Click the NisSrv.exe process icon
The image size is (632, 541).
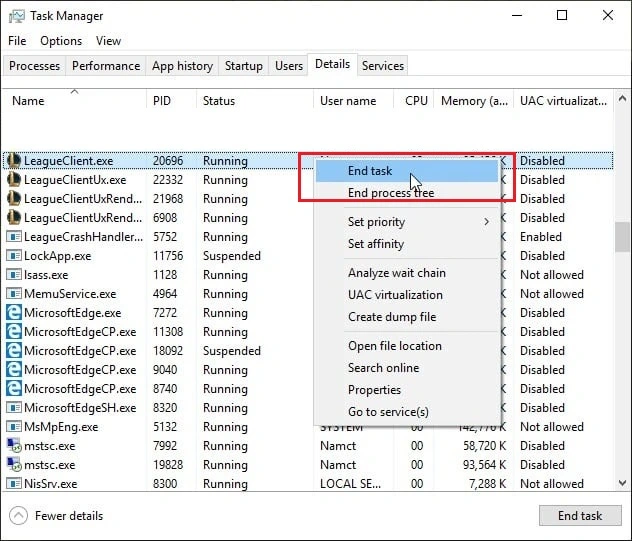[x=14, y=483]
